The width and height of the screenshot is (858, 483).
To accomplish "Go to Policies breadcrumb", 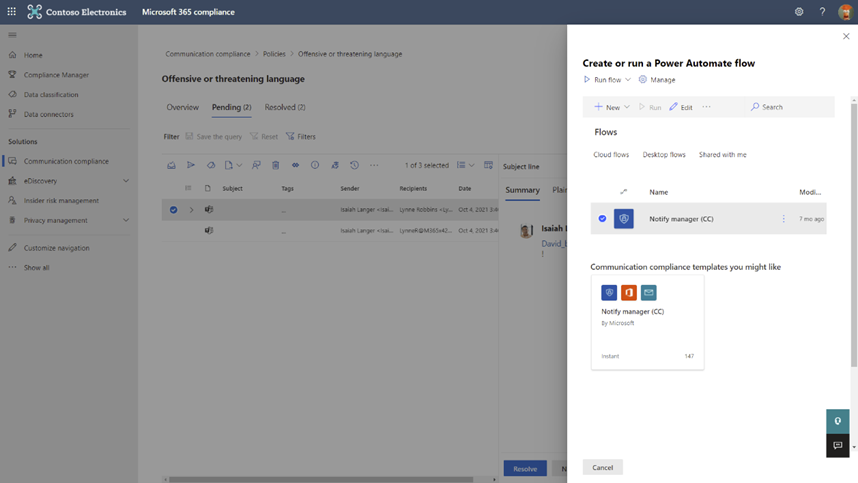I will tap(274, 54).
